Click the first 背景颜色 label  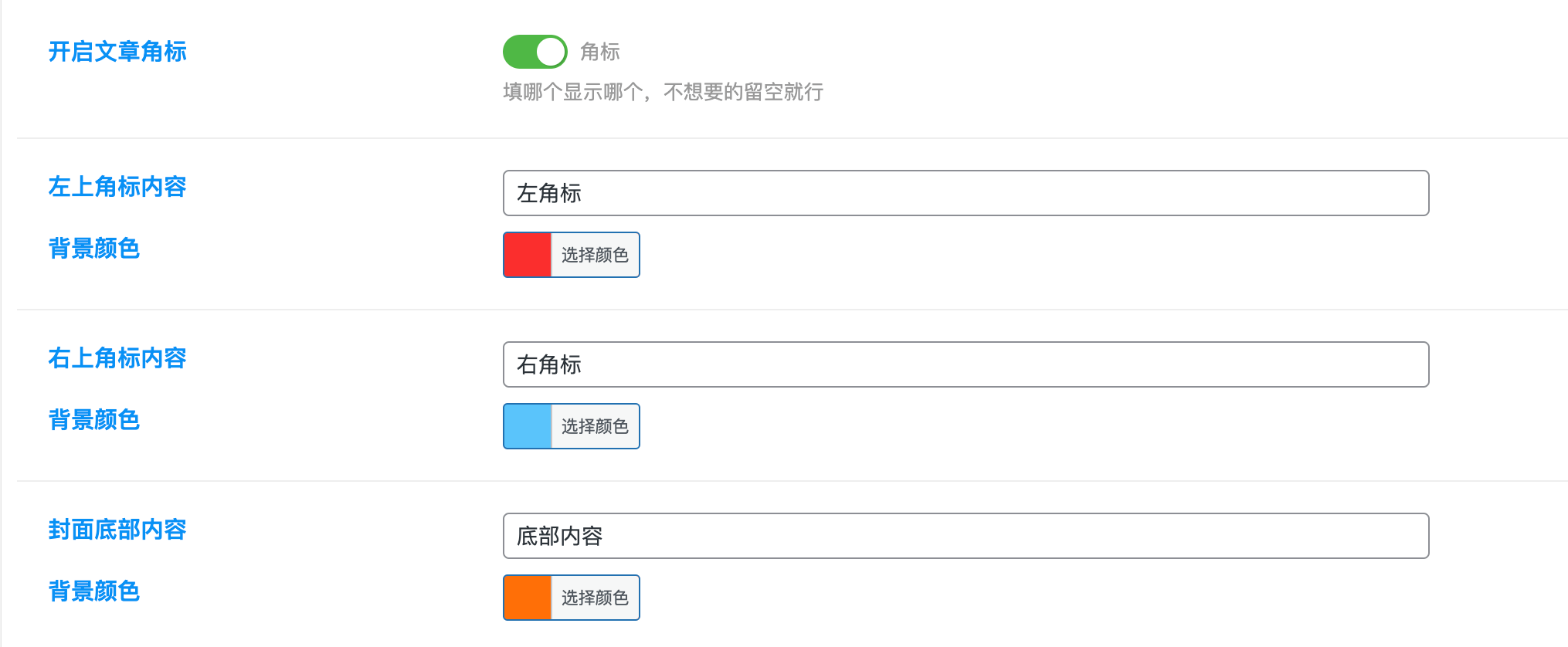(93, 249)
